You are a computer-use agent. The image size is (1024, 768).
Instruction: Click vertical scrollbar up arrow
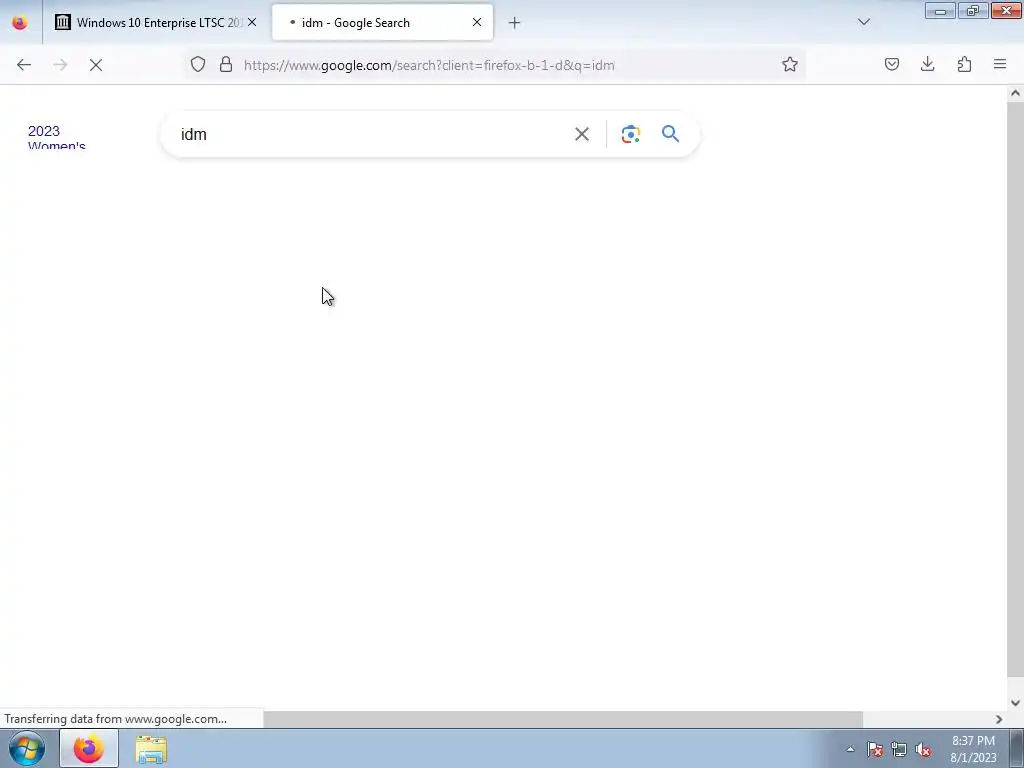pos(1015,93)
